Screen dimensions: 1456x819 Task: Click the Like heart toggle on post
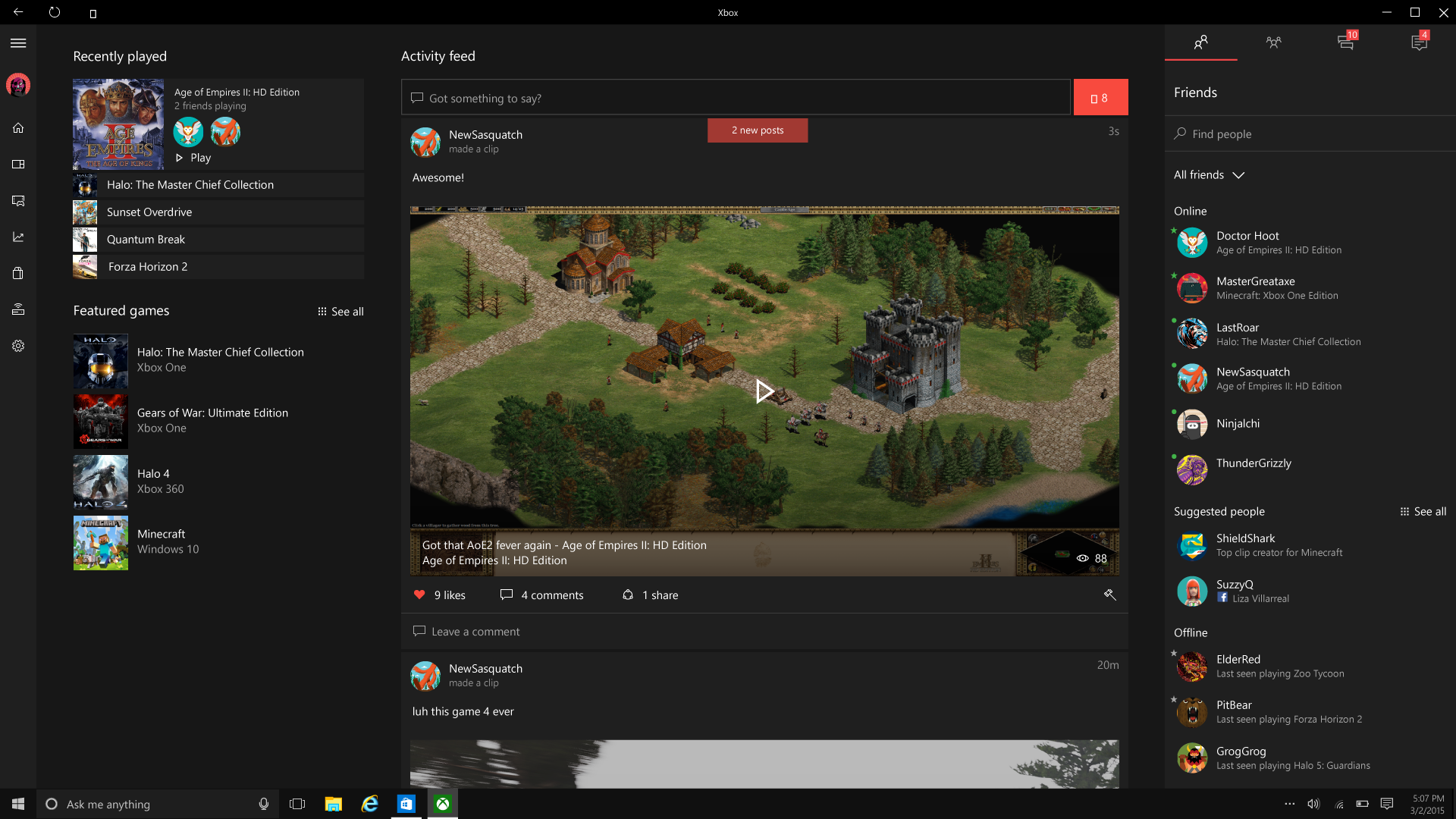coord(419,595)
